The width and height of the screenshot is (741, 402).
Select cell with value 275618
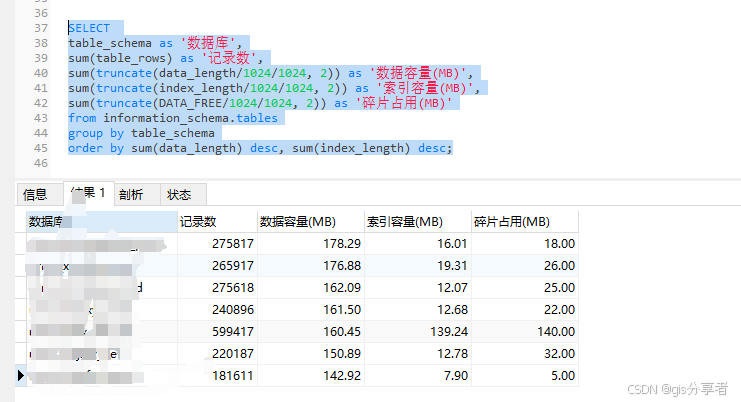[217, 288]
